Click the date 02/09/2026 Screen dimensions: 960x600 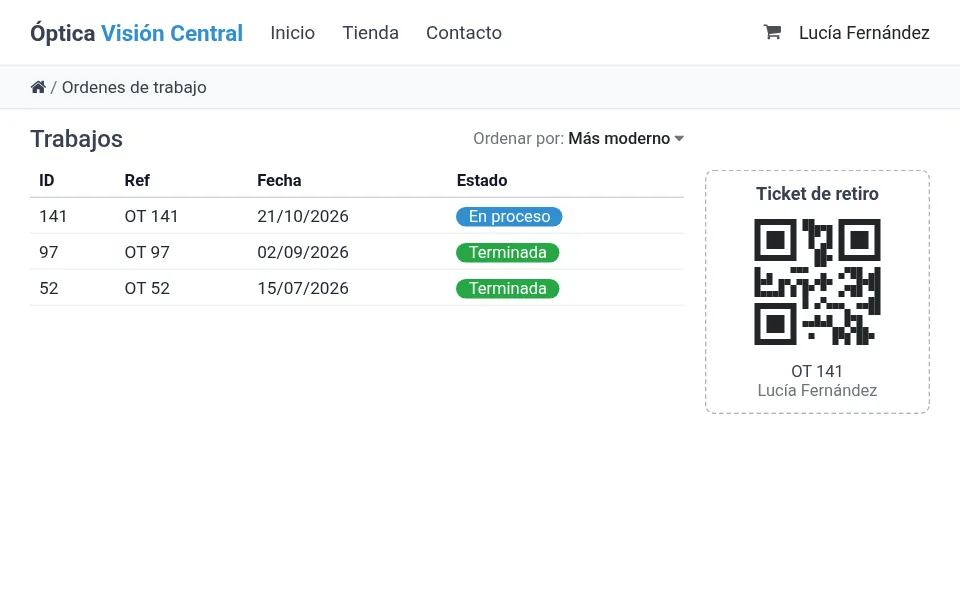[302, 252]
